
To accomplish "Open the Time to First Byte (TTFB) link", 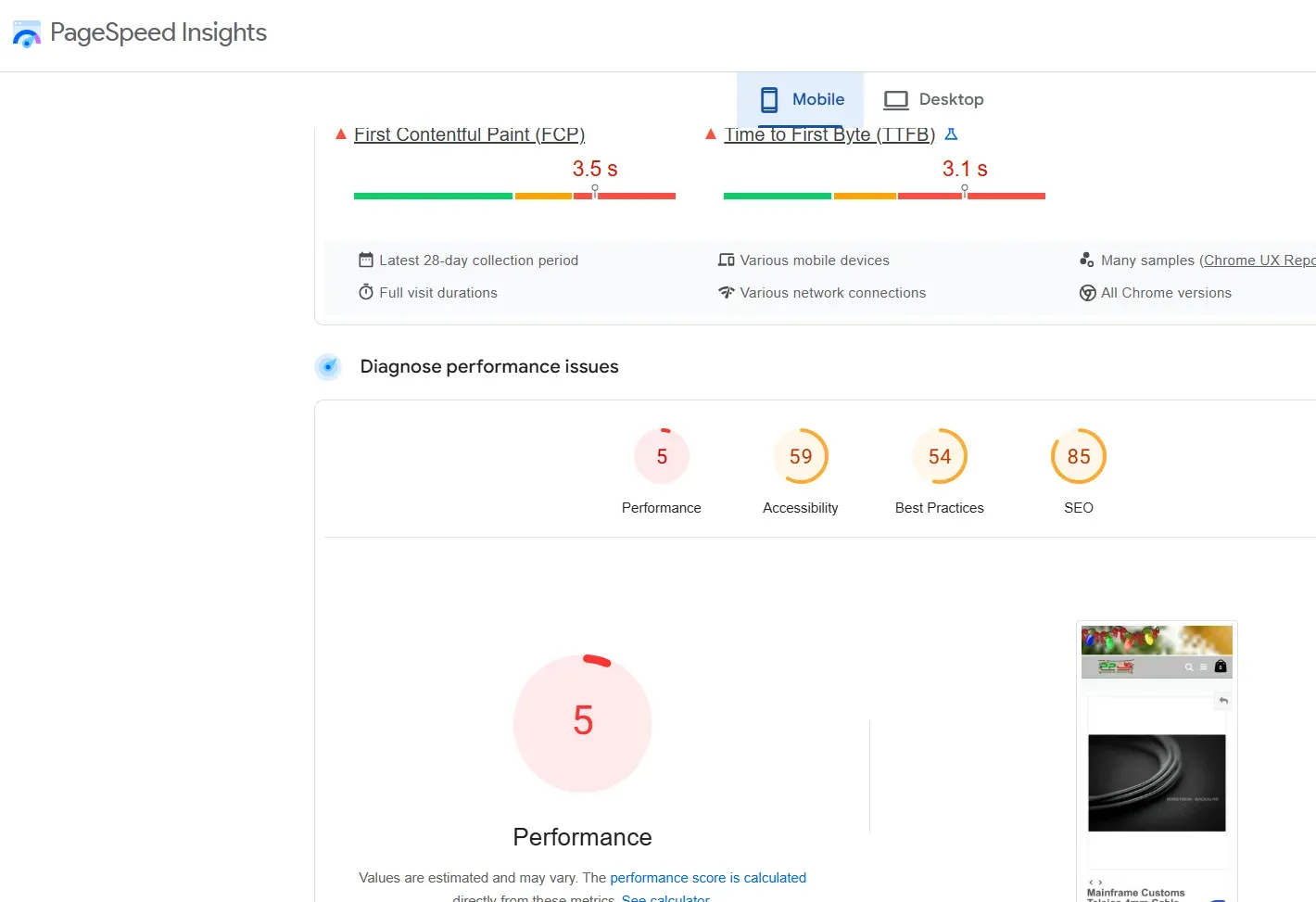I will tap(829, 134).
